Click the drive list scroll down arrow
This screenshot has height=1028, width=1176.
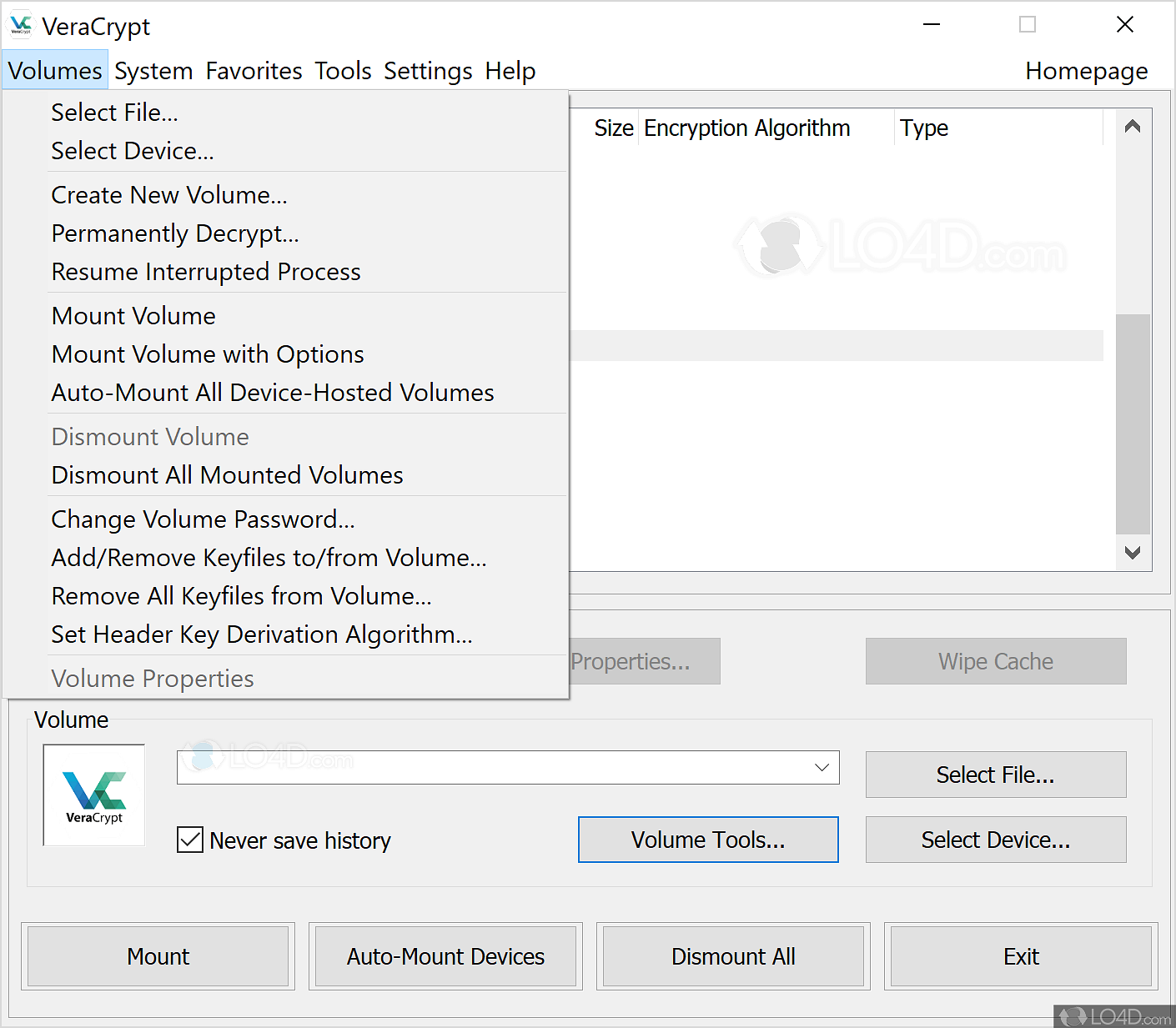coord(1133,553)
